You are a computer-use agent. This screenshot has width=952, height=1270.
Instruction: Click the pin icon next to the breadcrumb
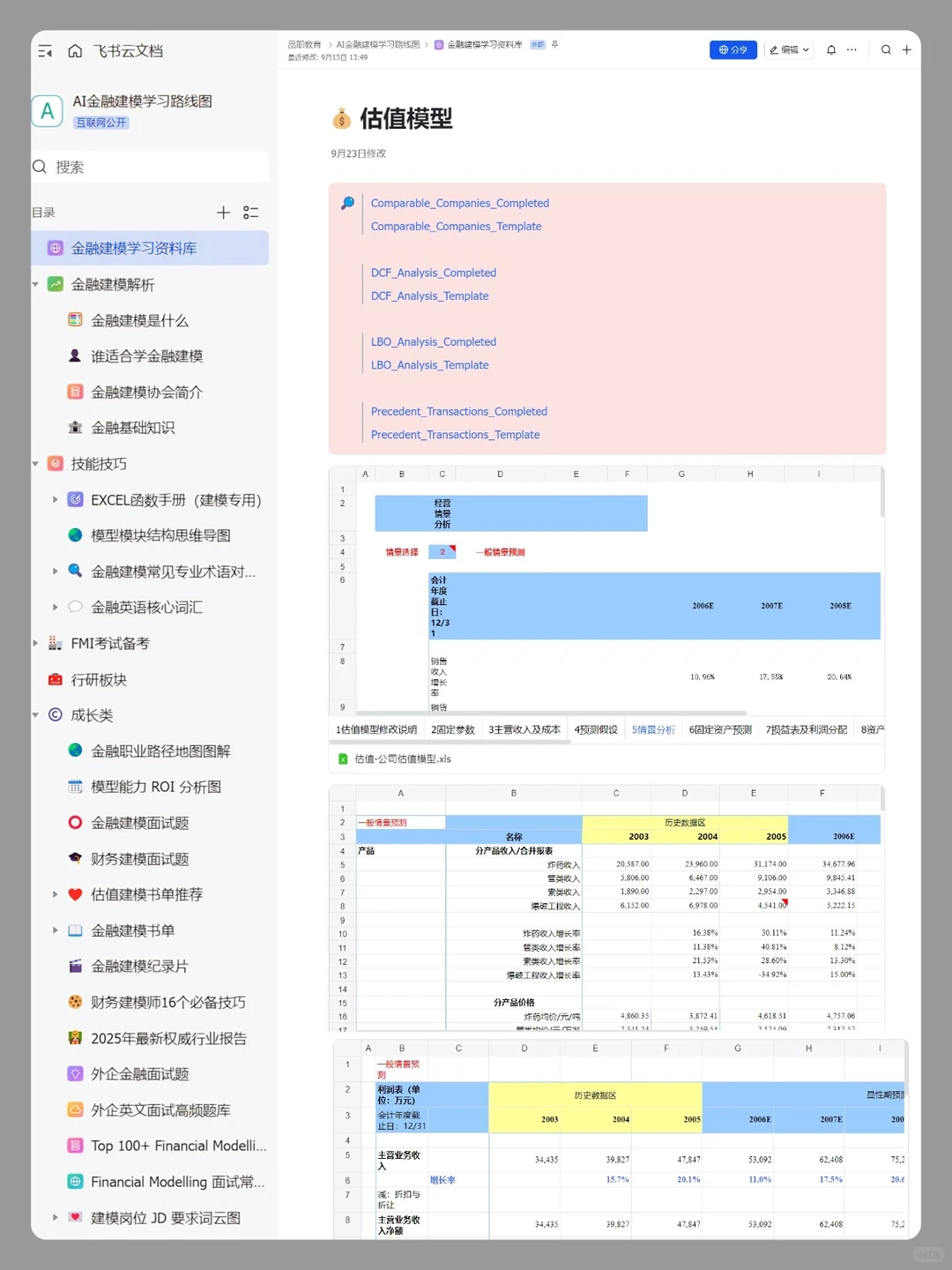(554, 44)
